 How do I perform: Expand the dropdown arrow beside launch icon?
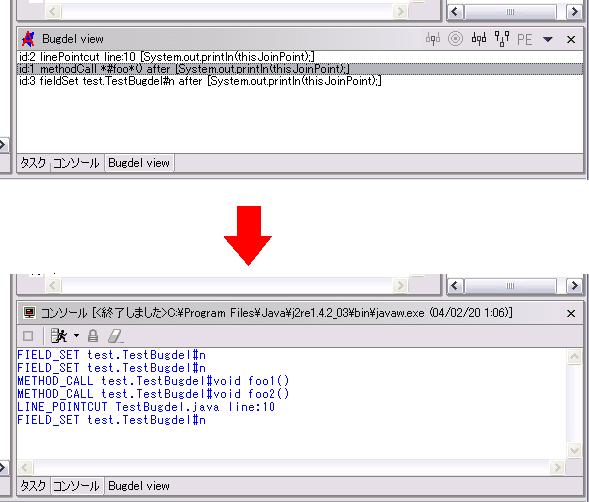76,336
